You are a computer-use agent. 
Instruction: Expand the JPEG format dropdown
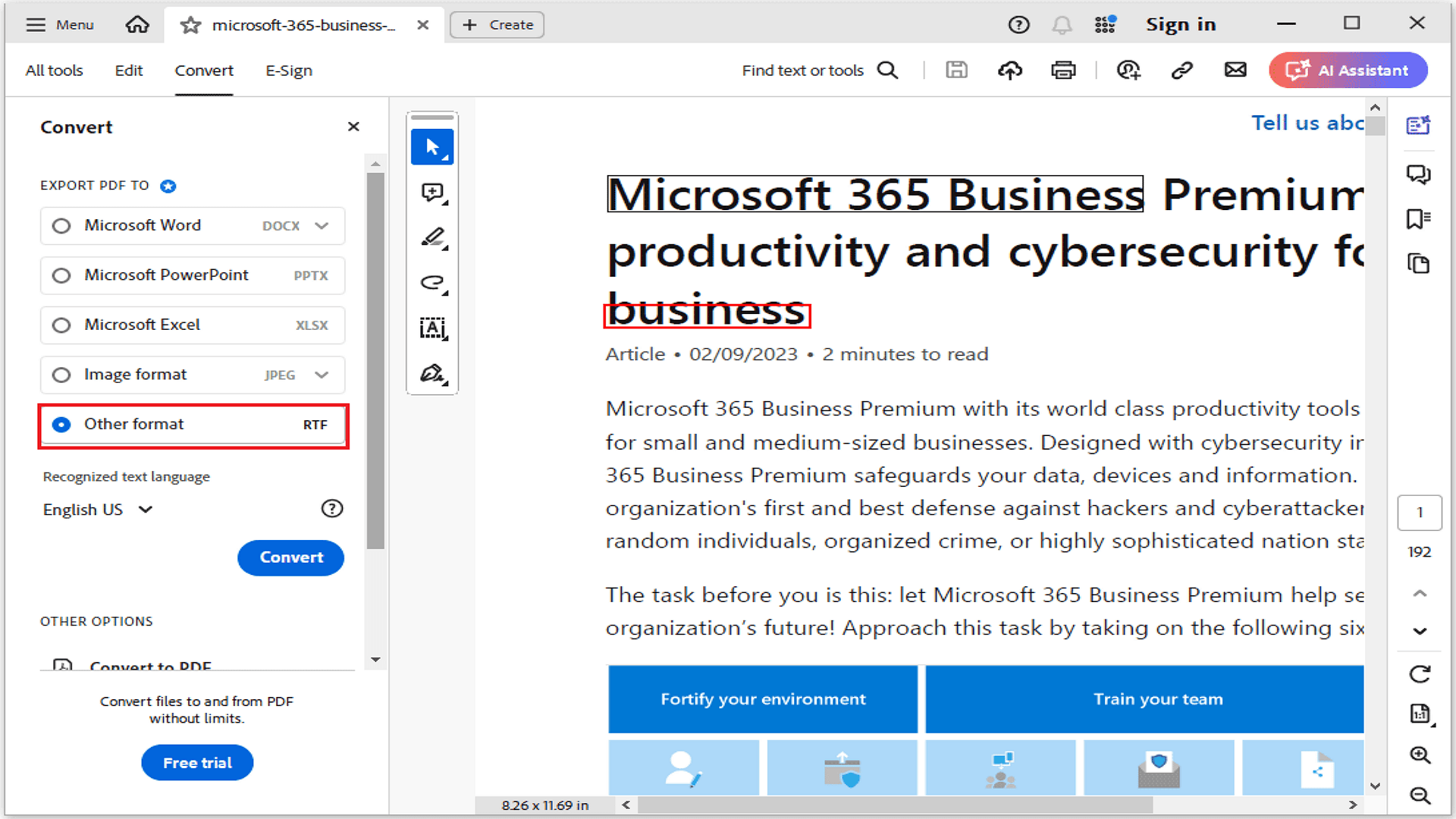(x=322, y=375)
